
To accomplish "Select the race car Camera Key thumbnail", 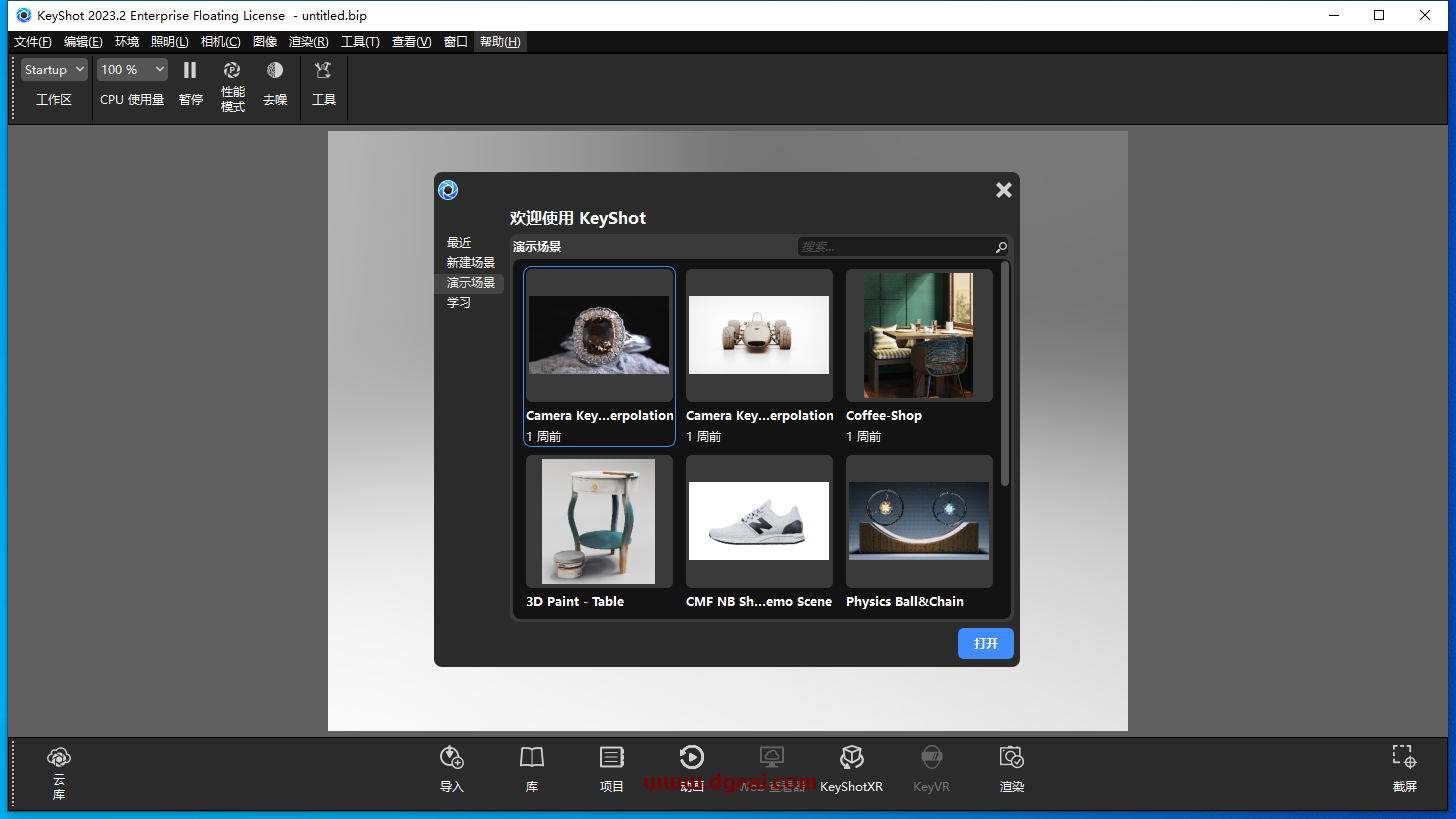I will [759, 335].
